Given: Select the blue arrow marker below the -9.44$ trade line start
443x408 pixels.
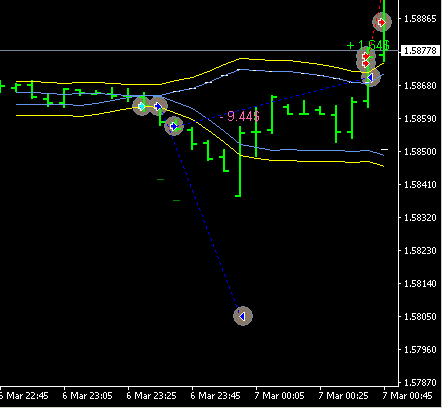Looking at the screenshot, I should click(x=174, y=126).
